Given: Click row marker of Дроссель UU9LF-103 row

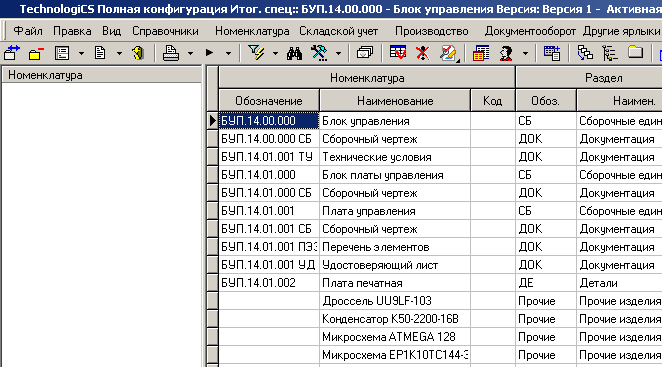Looking at the screenshot, I should (x=213, y=301).
